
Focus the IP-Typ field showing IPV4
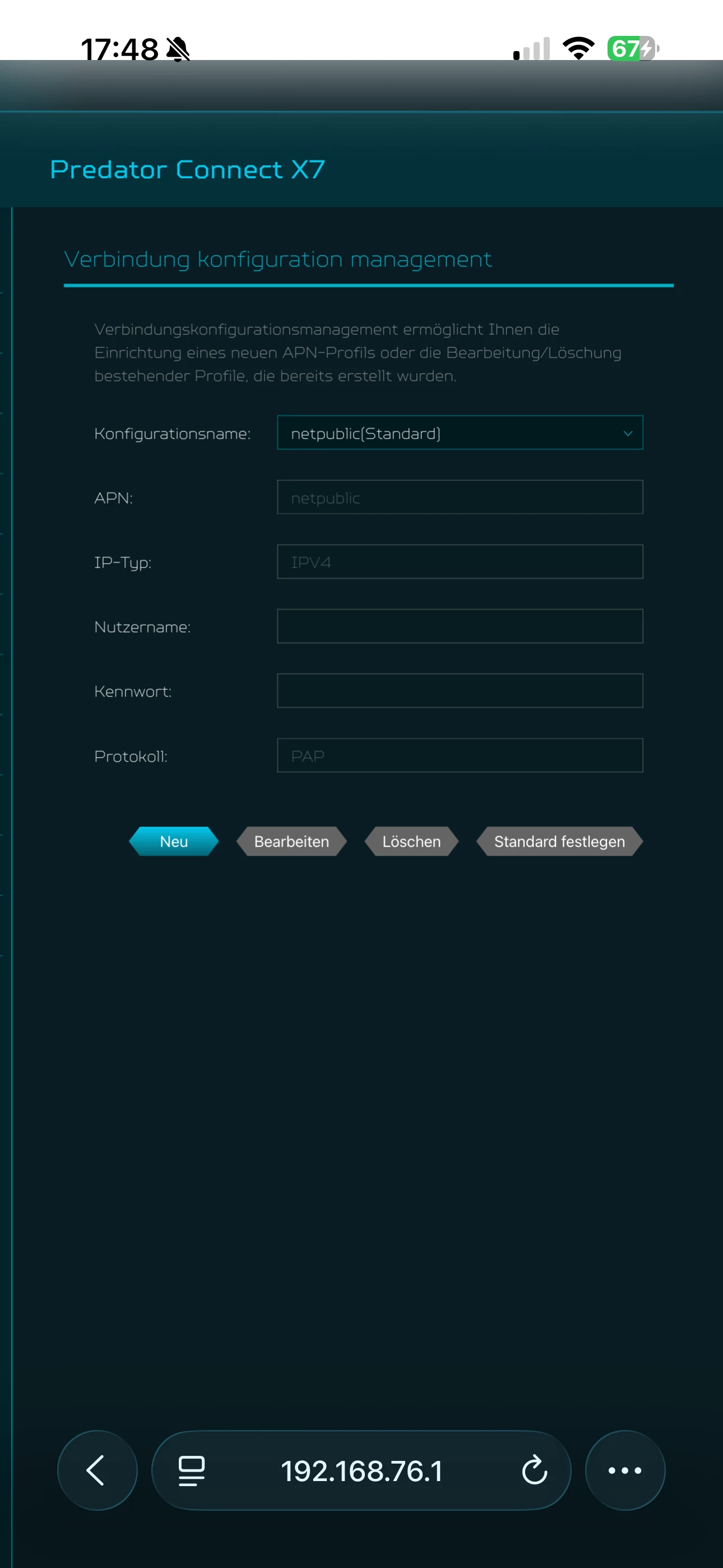pyautogui.click(x=460, y=562)
